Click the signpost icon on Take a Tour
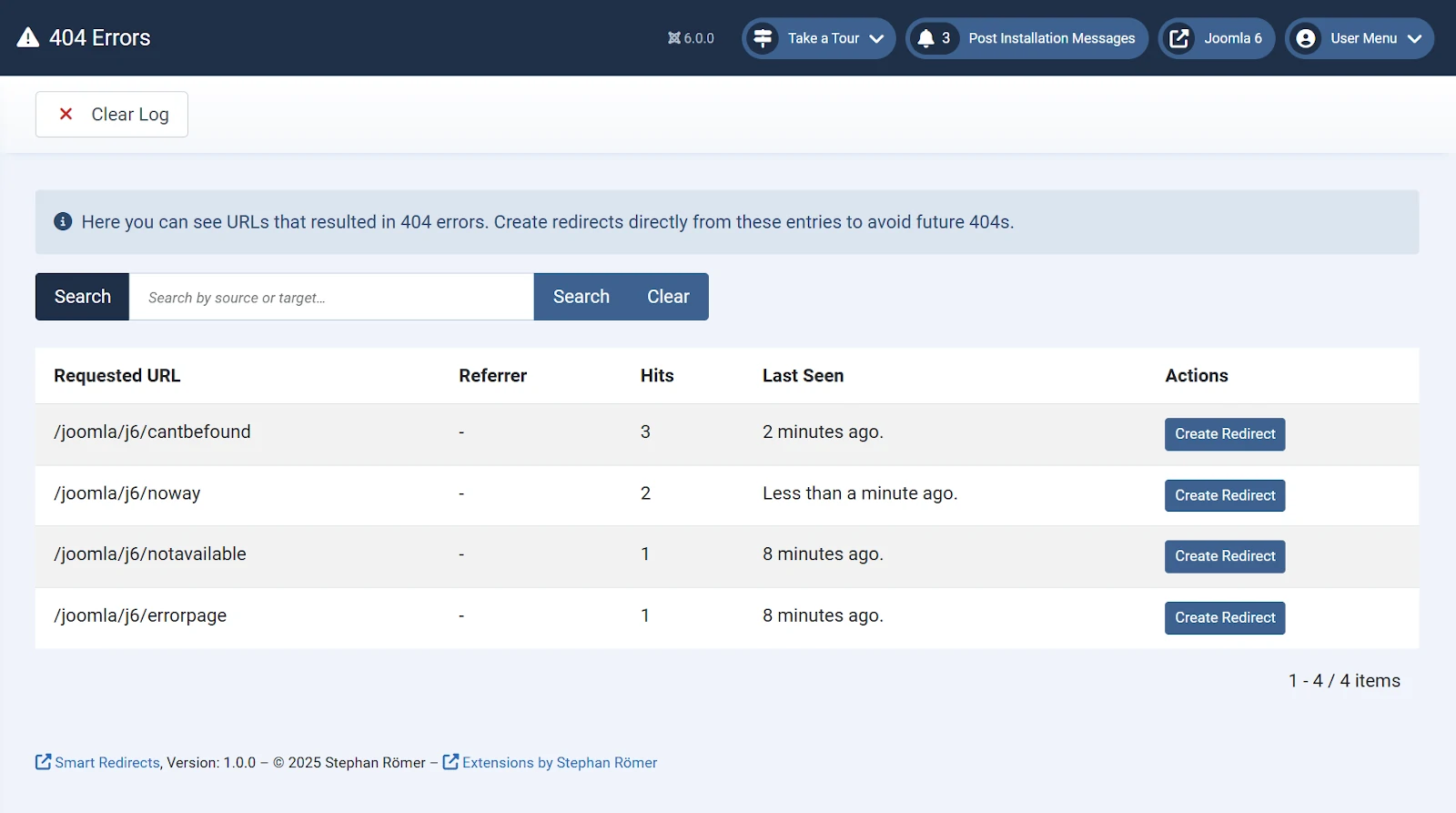The width and height of the screenshot is (1456, 813). click(x=763, y=38)
